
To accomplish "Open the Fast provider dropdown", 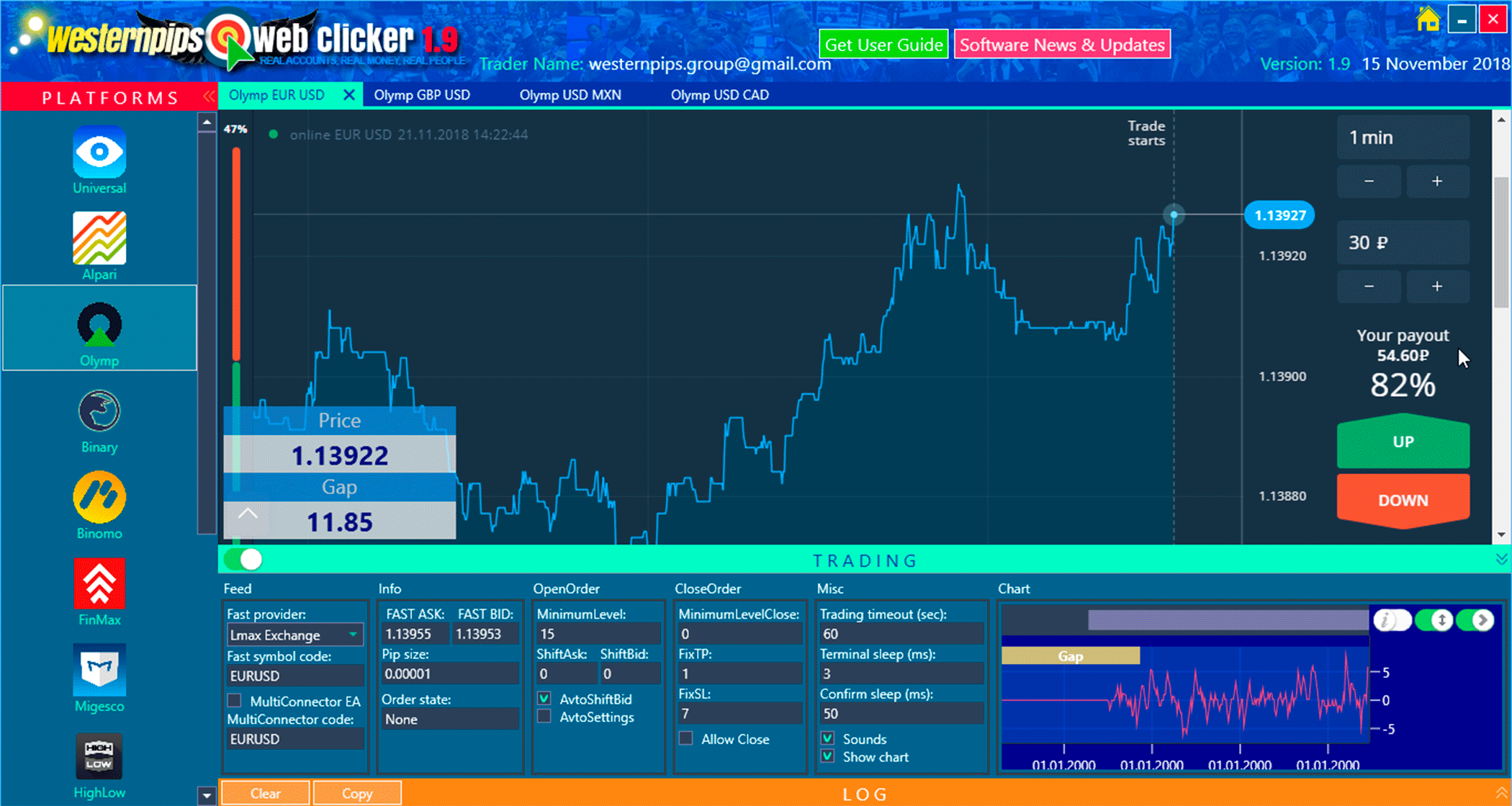I will [352, 635].
